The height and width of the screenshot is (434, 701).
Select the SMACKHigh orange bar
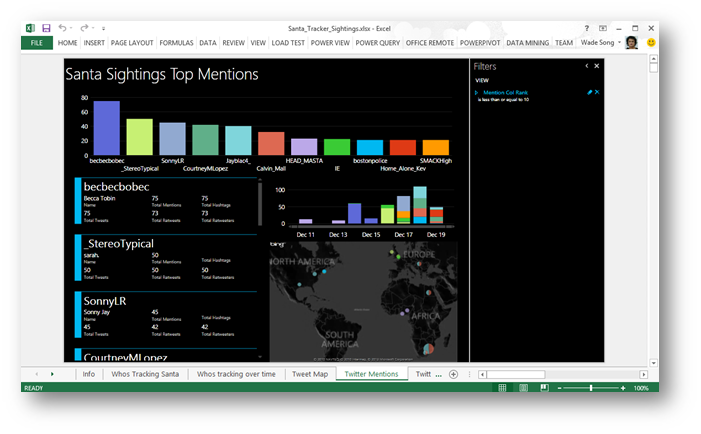(435, 148)
